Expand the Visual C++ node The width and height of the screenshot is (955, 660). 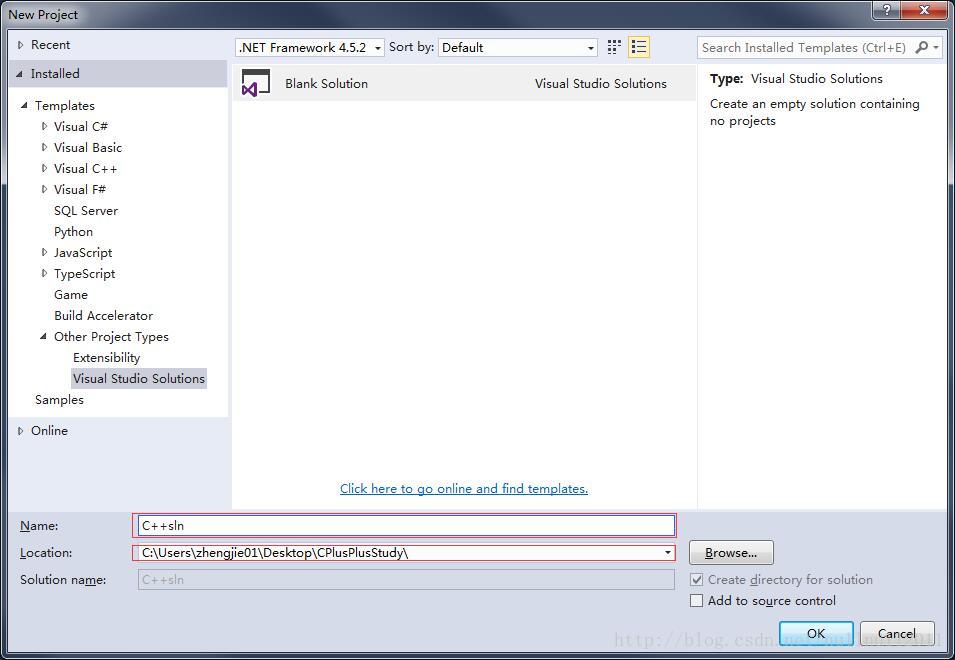44,168
